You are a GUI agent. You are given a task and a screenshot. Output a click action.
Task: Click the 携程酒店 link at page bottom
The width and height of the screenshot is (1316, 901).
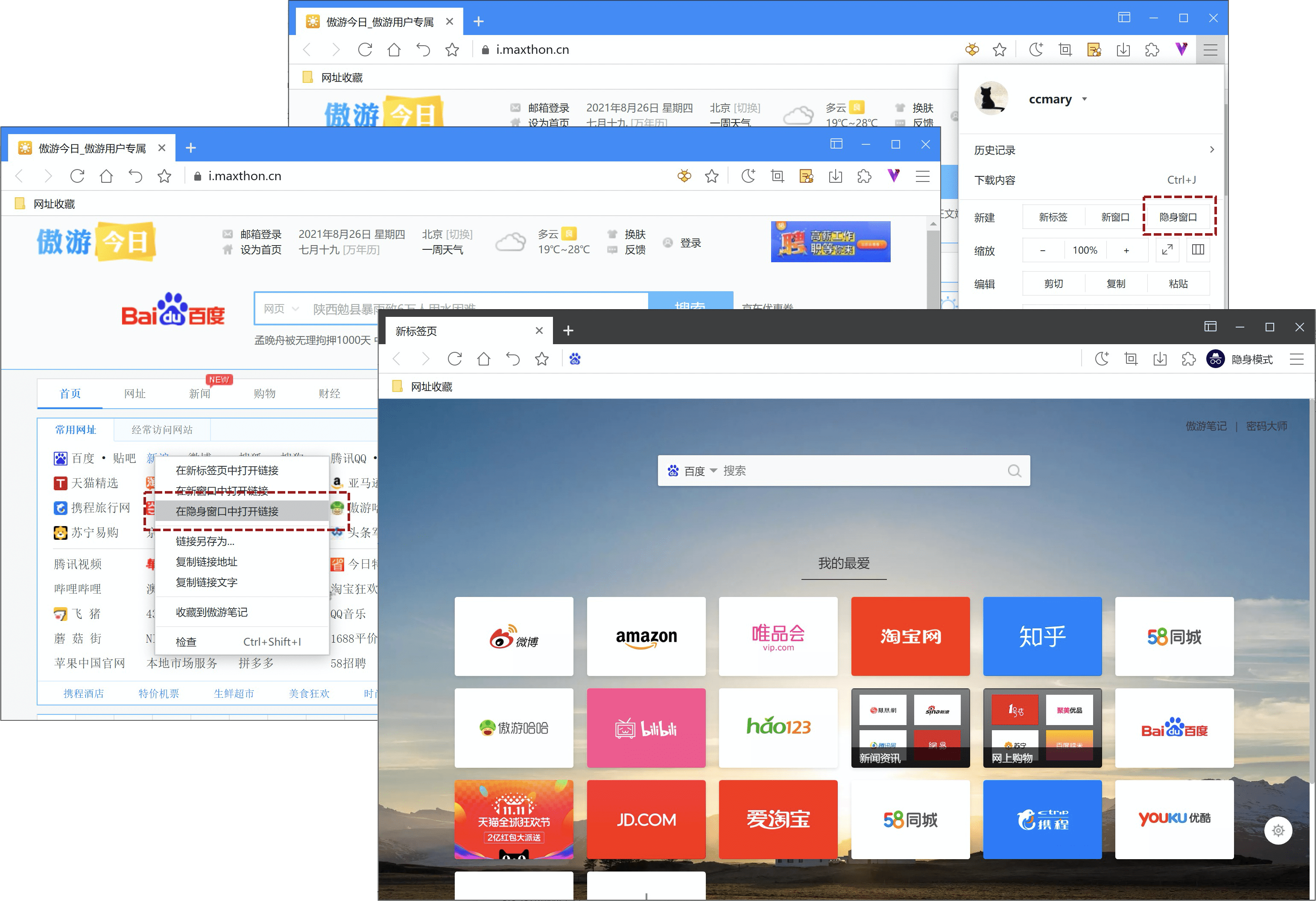tap(83, 694)
